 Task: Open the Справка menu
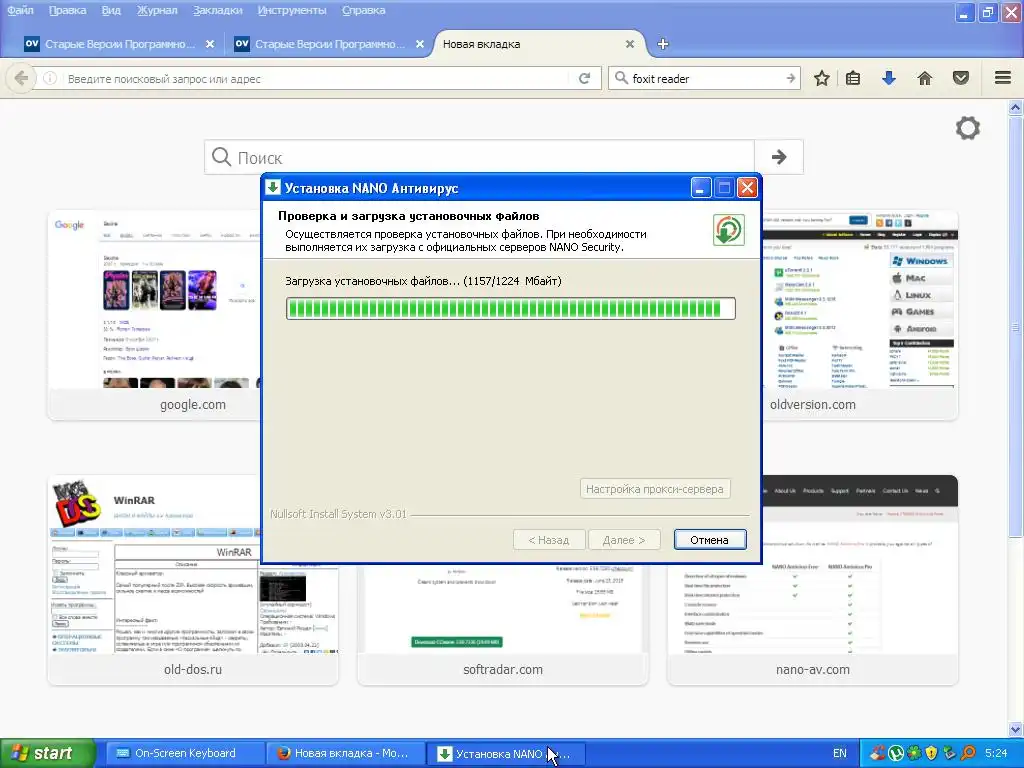pos(363,10)
